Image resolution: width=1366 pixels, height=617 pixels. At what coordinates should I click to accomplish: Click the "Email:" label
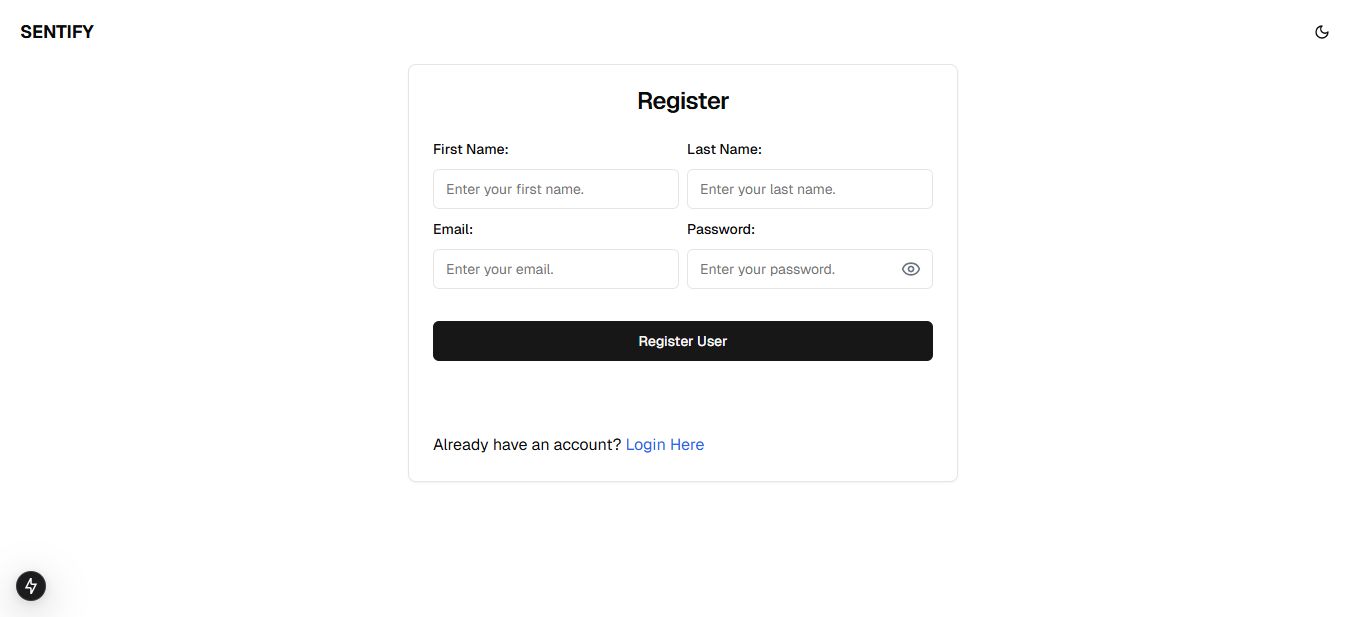pos(453,229)
